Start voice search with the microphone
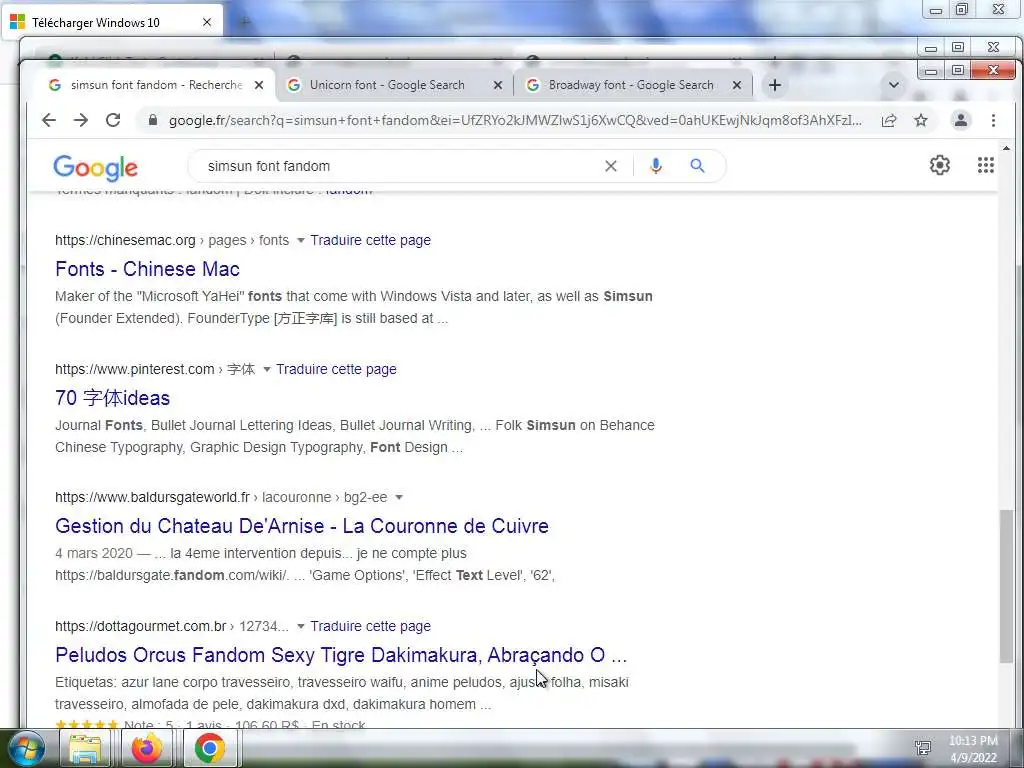1024x768 pixels. point(656,166)
